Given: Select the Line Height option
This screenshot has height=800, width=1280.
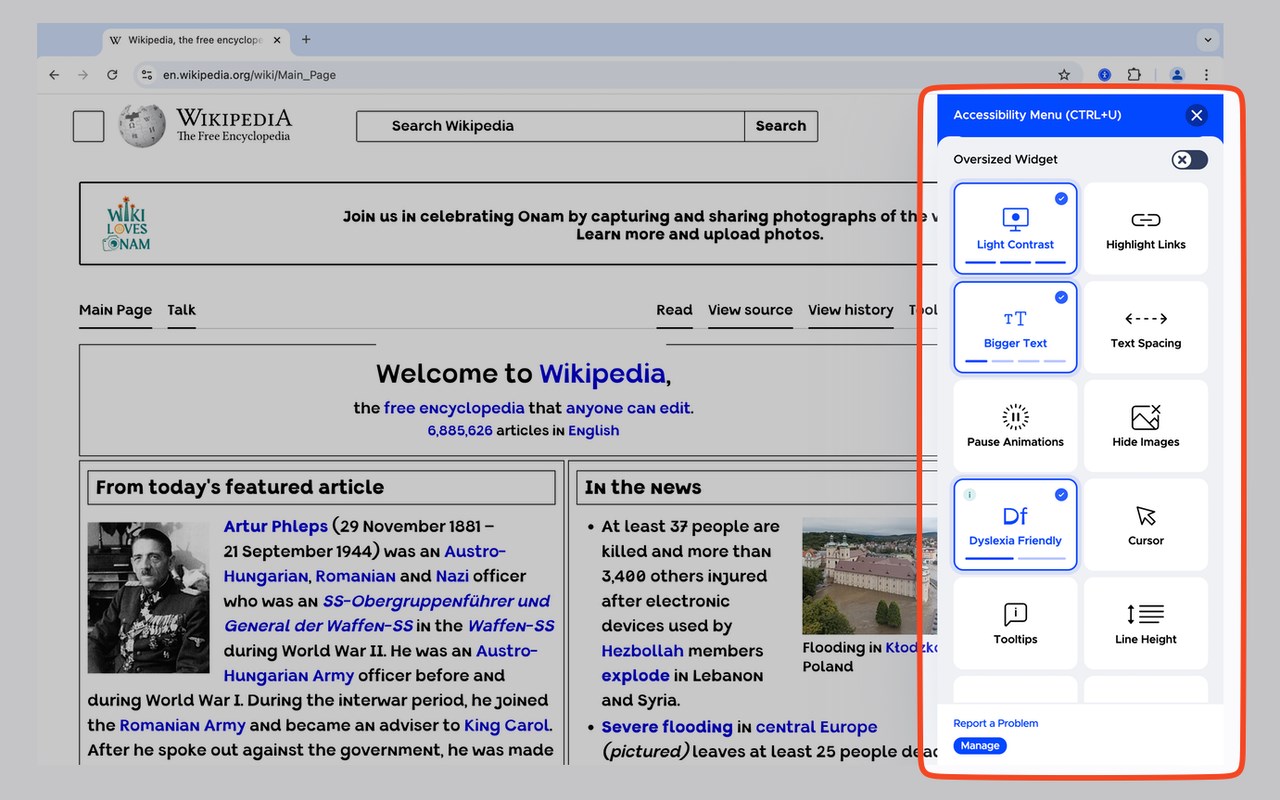Looking at the screenshot, I should tap(1146, 624).
